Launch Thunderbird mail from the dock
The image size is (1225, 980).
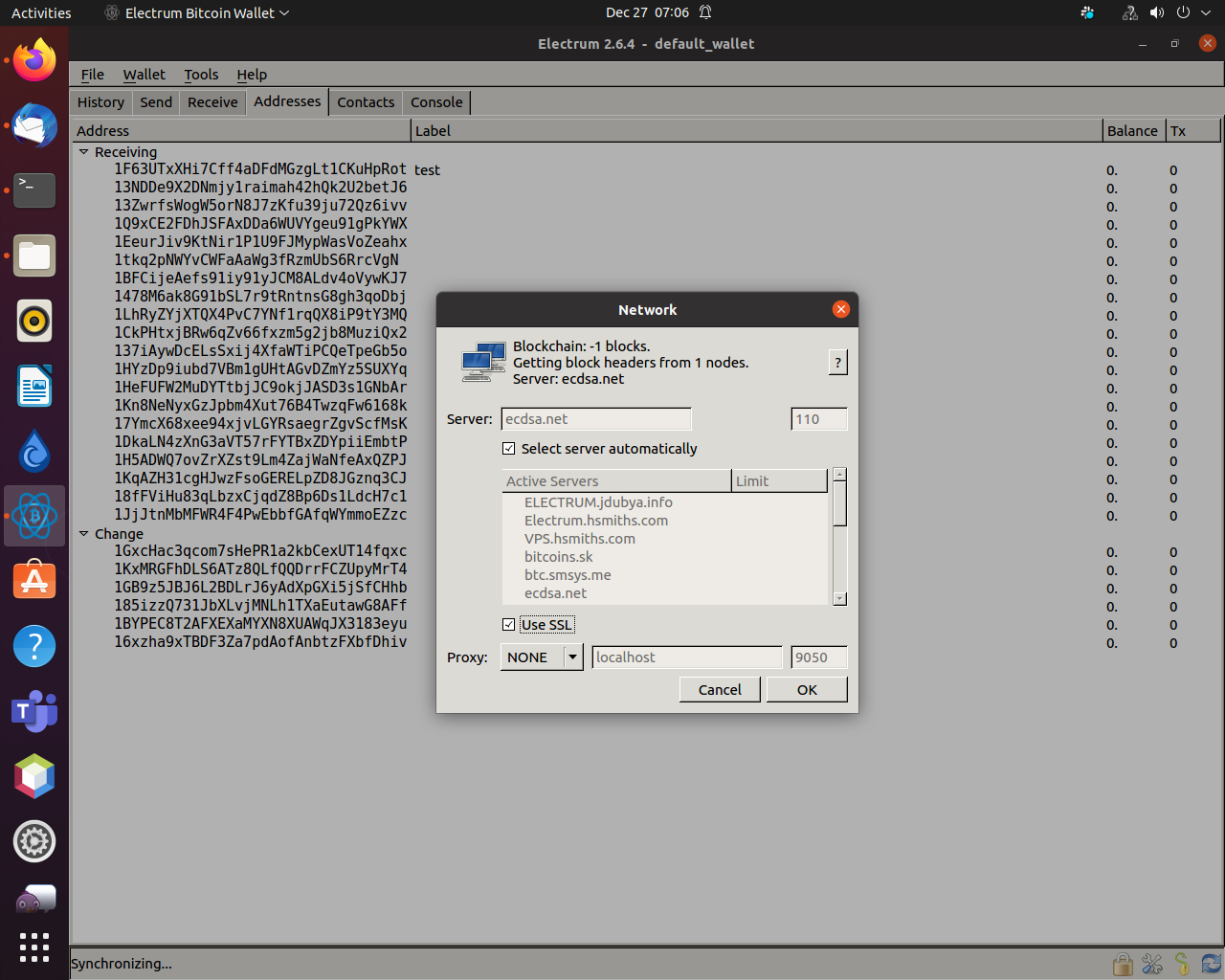coord(34,125)
